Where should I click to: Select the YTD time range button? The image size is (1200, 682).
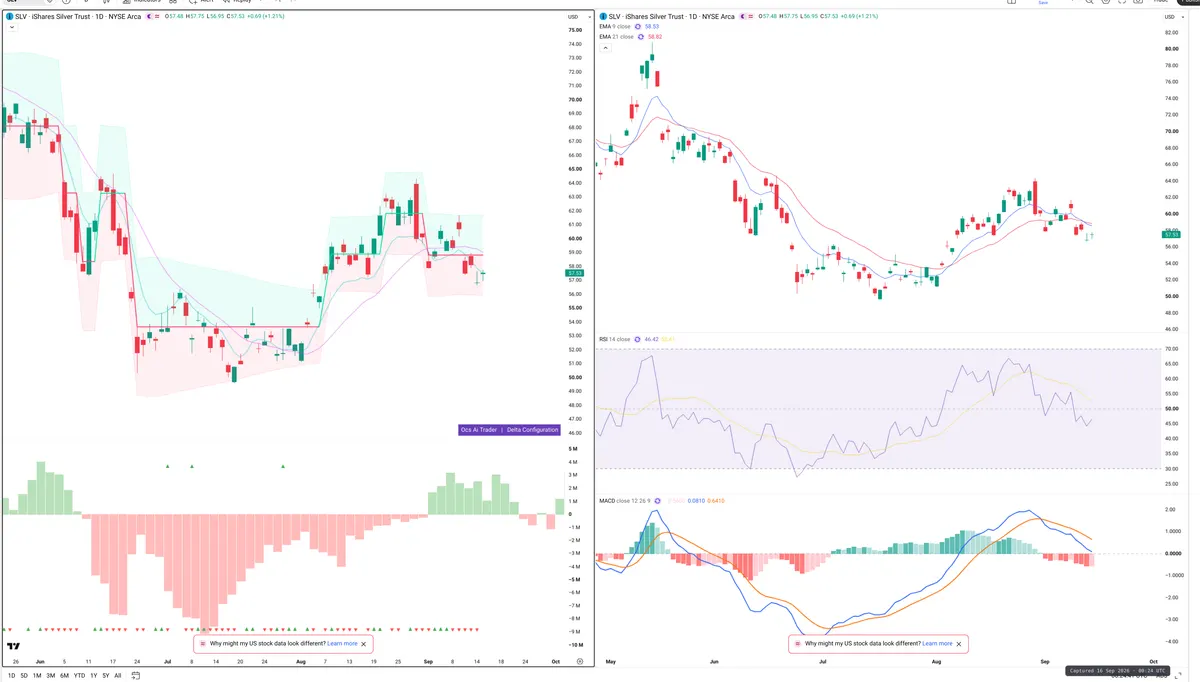click(x=79, y=676)
